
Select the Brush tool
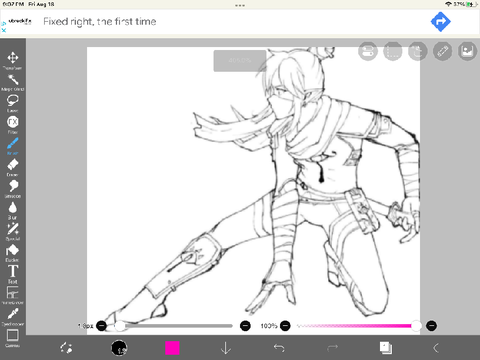[x=13, y=146]
